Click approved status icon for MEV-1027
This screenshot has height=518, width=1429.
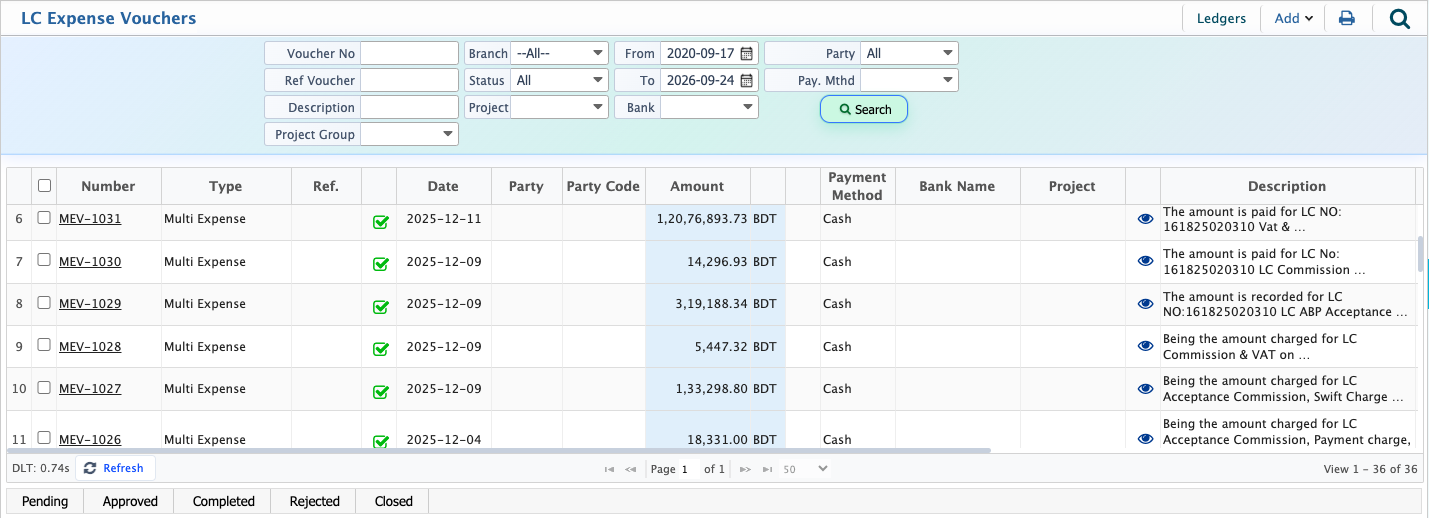click(380, 391)
